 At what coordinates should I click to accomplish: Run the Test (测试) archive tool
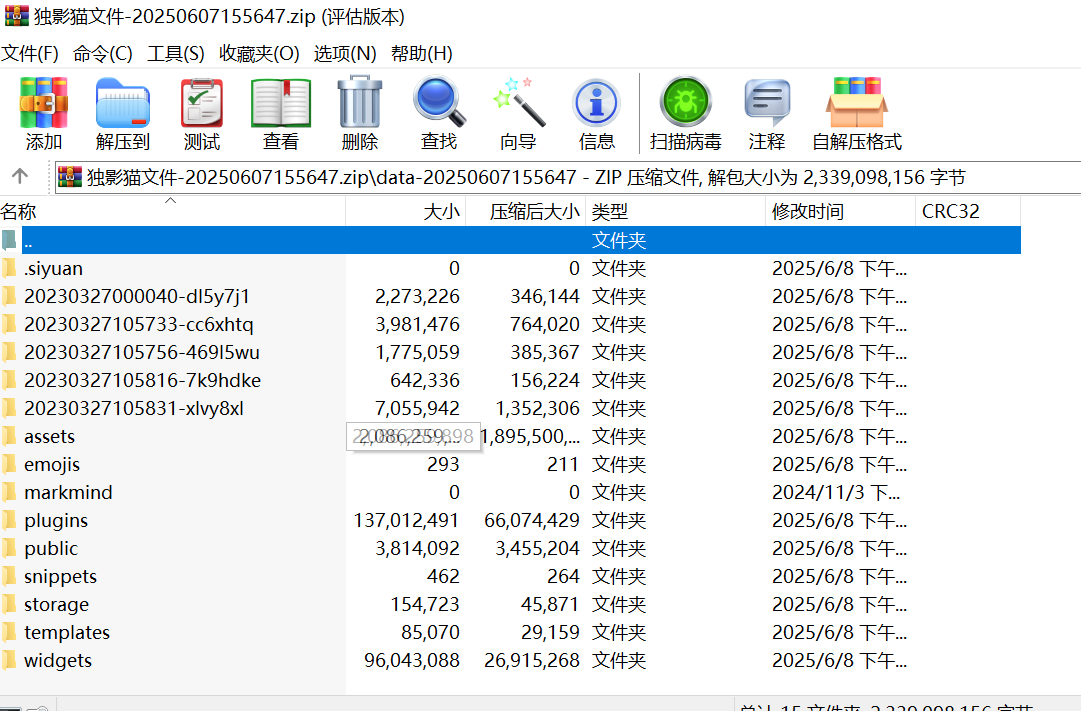tap(201, 103)
